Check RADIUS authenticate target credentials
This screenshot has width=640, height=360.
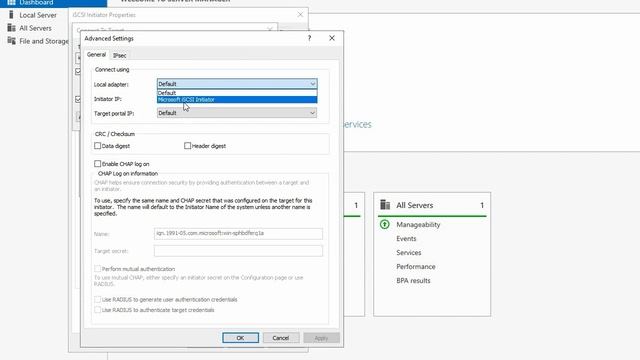tap(98, 310)
